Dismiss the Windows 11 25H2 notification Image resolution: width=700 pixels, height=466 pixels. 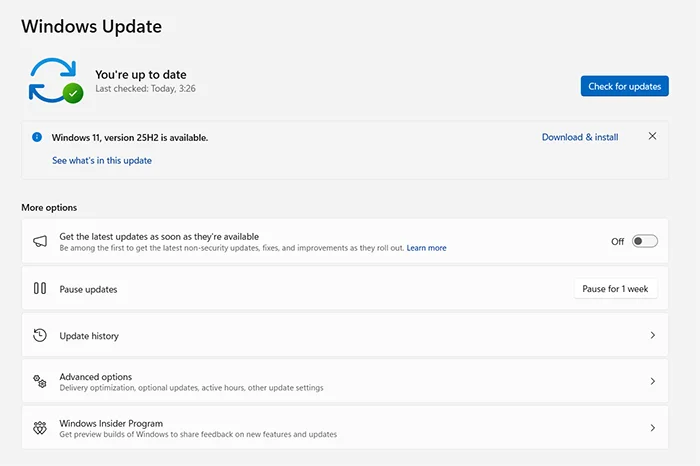[653, 136]
